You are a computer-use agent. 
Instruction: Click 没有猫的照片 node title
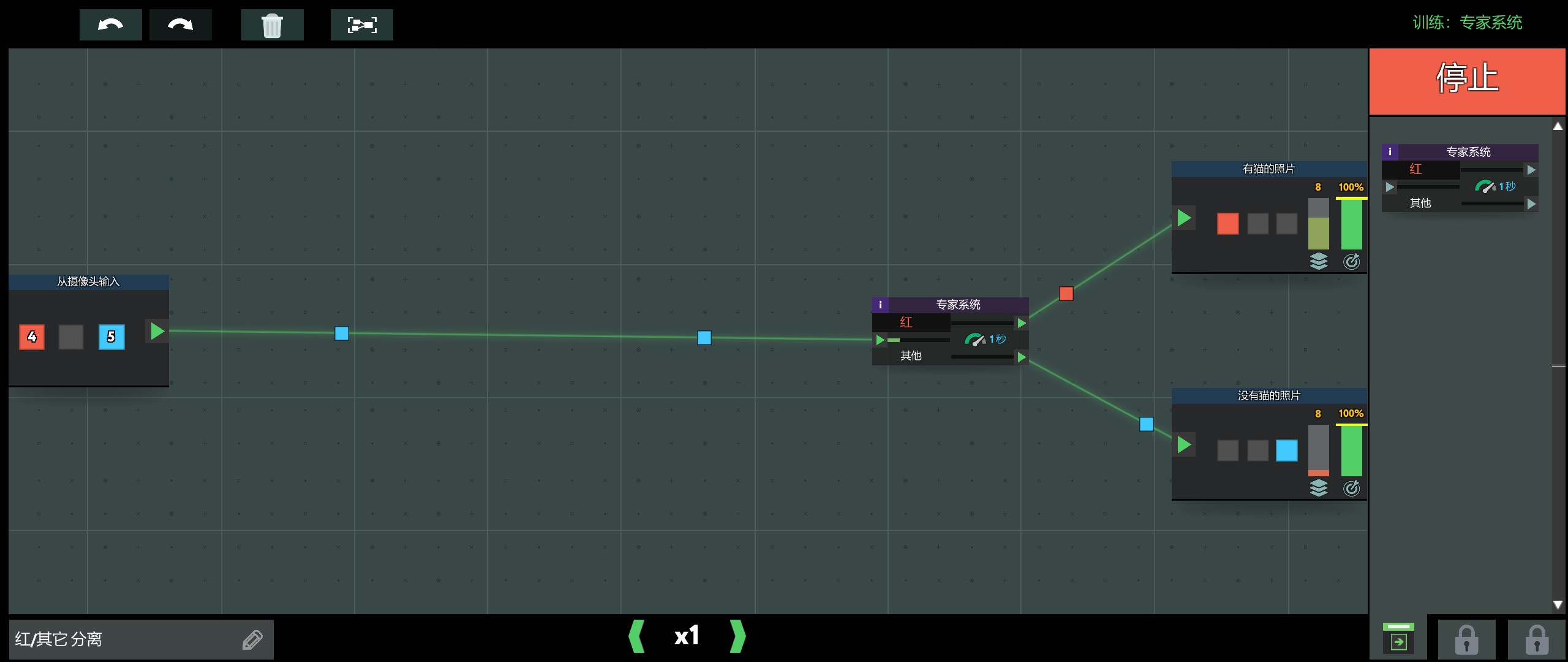(x=1269, y=395)
